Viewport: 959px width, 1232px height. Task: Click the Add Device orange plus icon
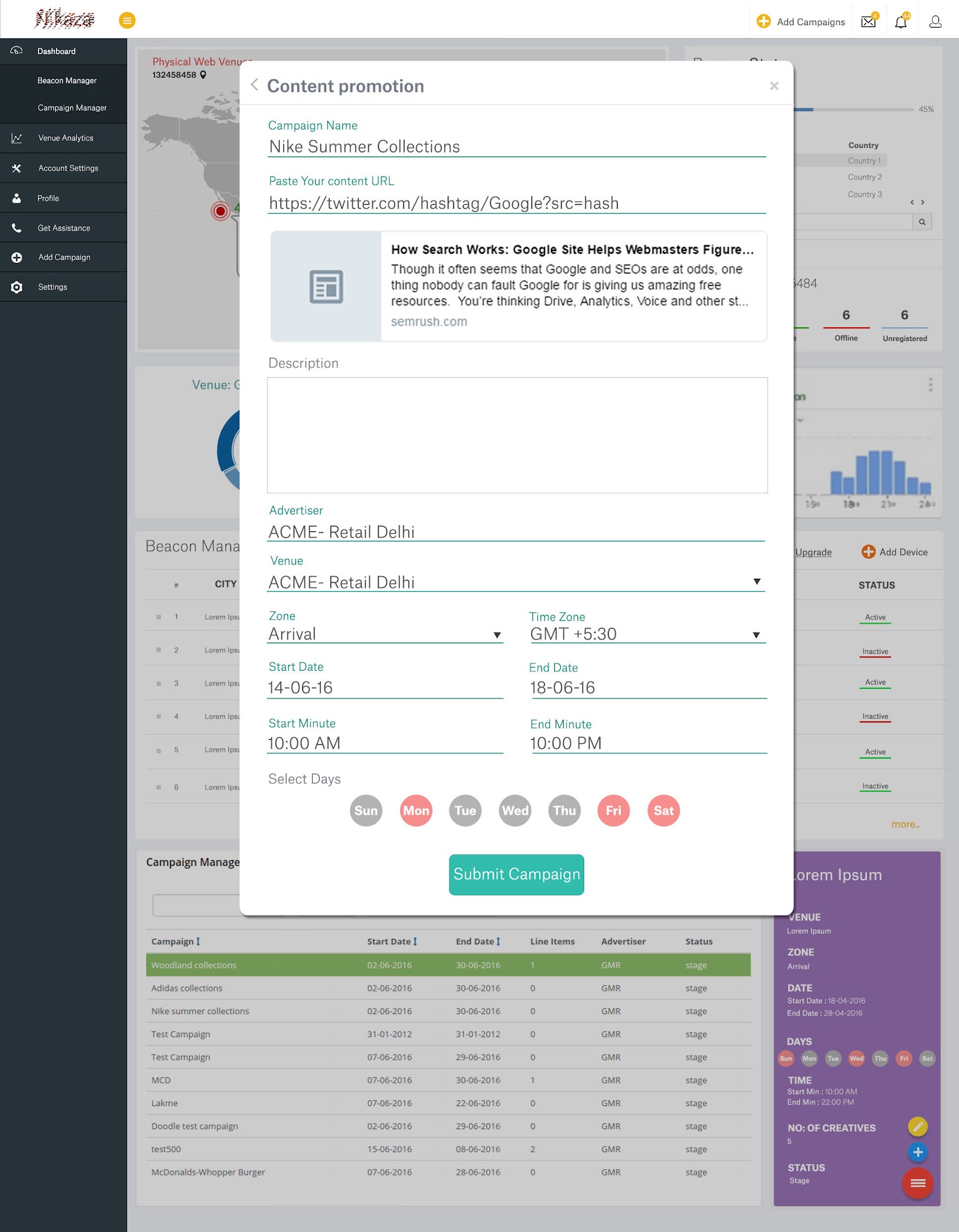[x=868, y=552]
